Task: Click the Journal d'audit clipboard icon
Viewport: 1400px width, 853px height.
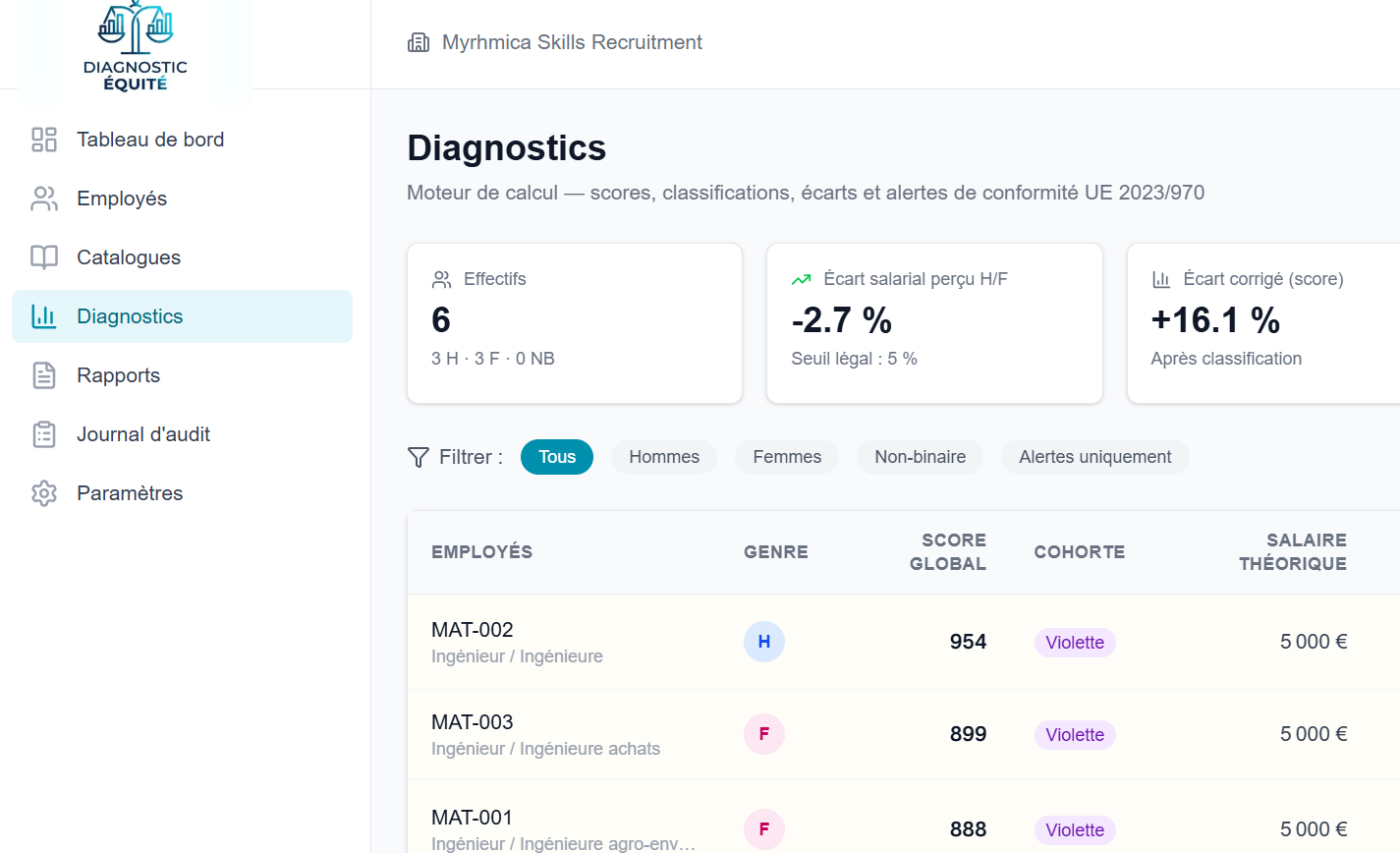Action: (x=44, y=434)
